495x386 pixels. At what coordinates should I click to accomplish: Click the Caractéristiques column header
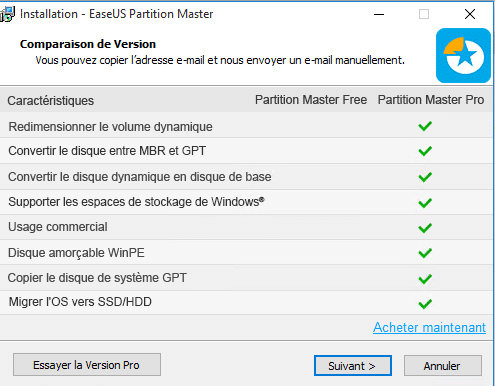point(51,100)
